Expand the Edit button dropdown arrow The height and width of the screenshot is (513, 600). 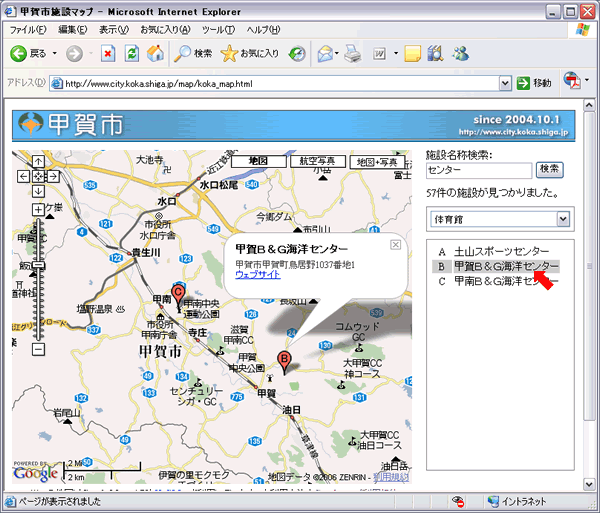(396, 53)
